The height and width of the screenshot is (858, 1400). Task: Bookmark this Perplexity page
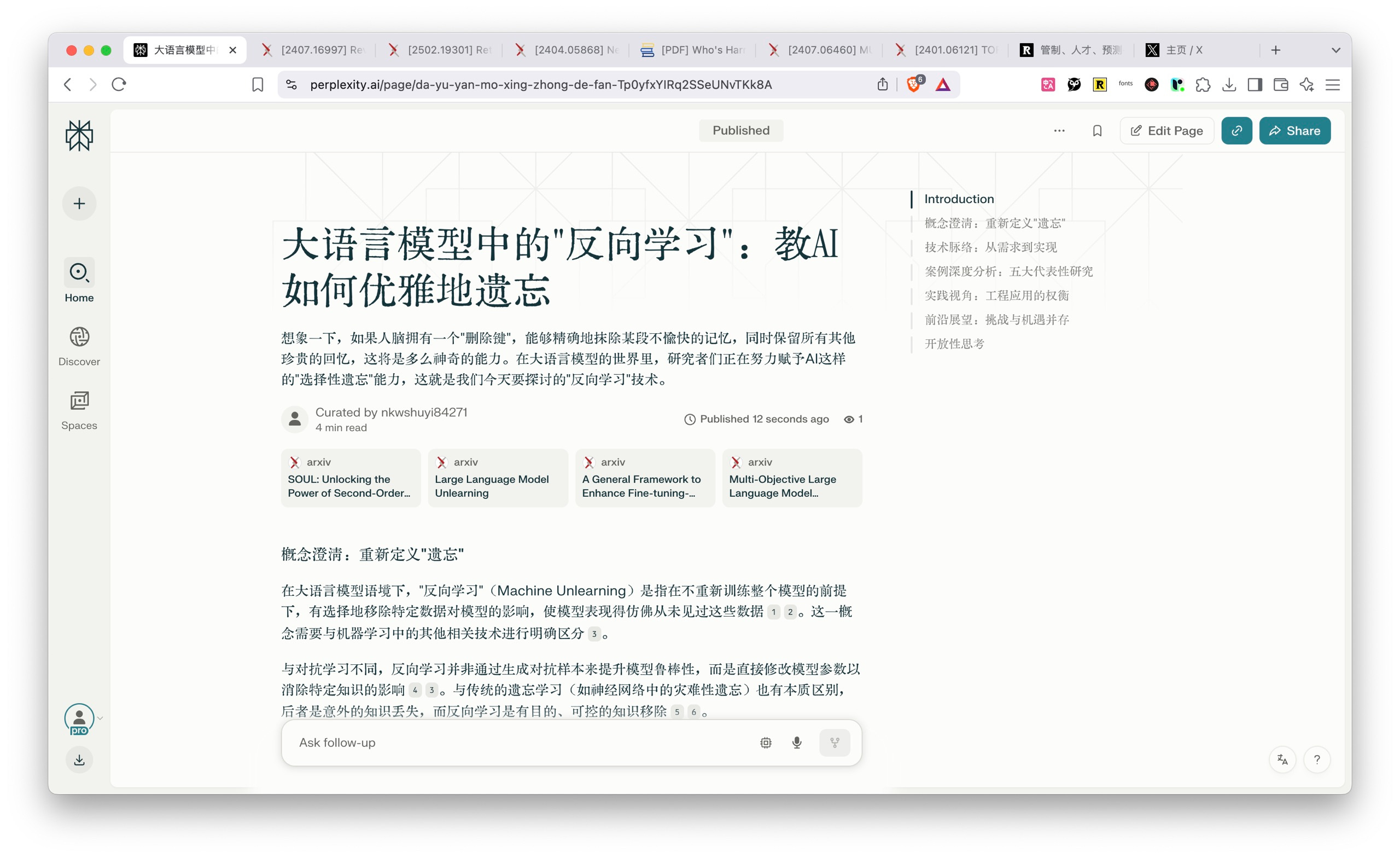pyautogui.click(x=1096, y=131)
